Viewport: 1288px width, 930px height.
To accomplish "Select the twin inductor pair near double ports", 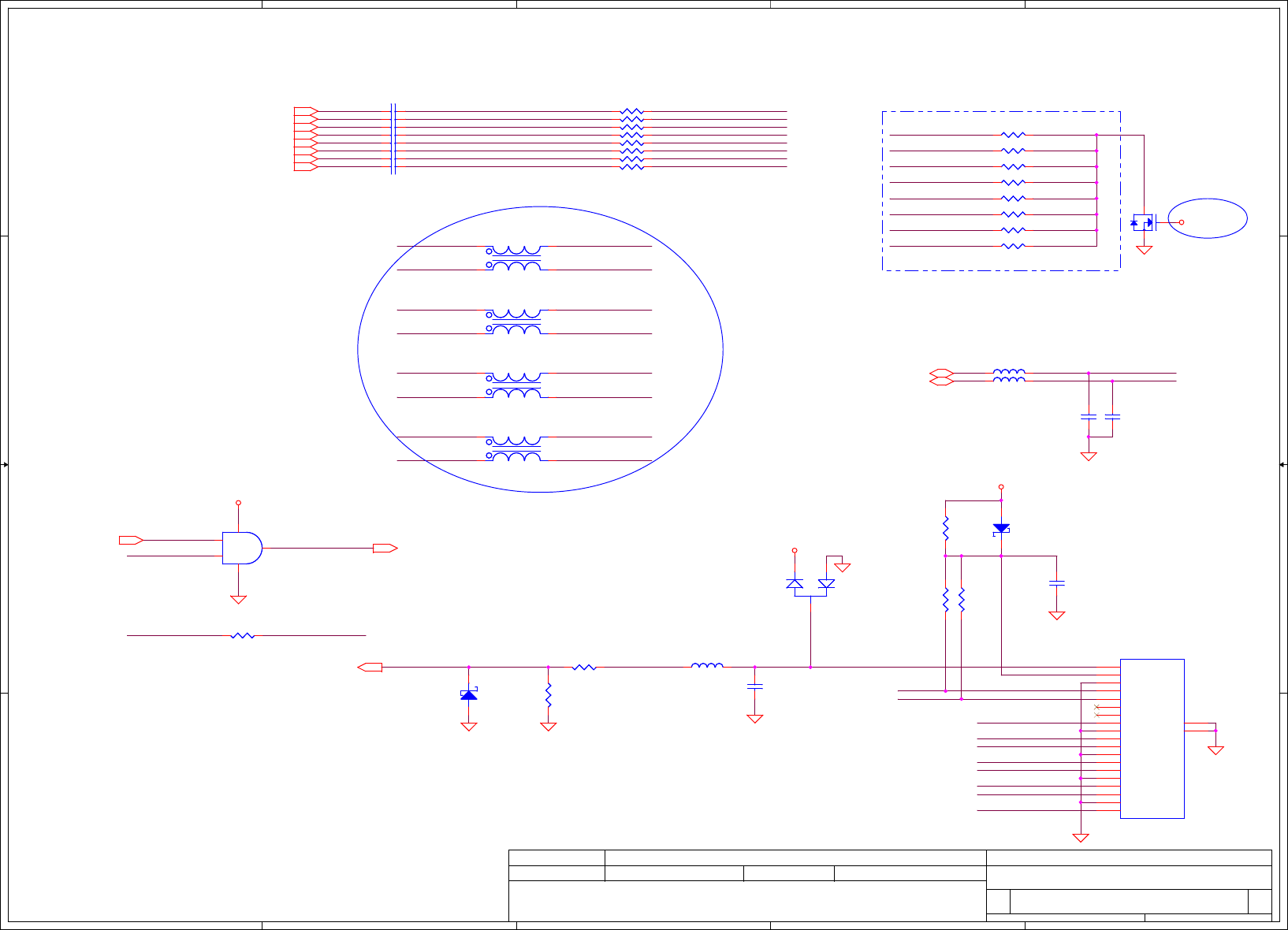I will tap(1009, 377).
